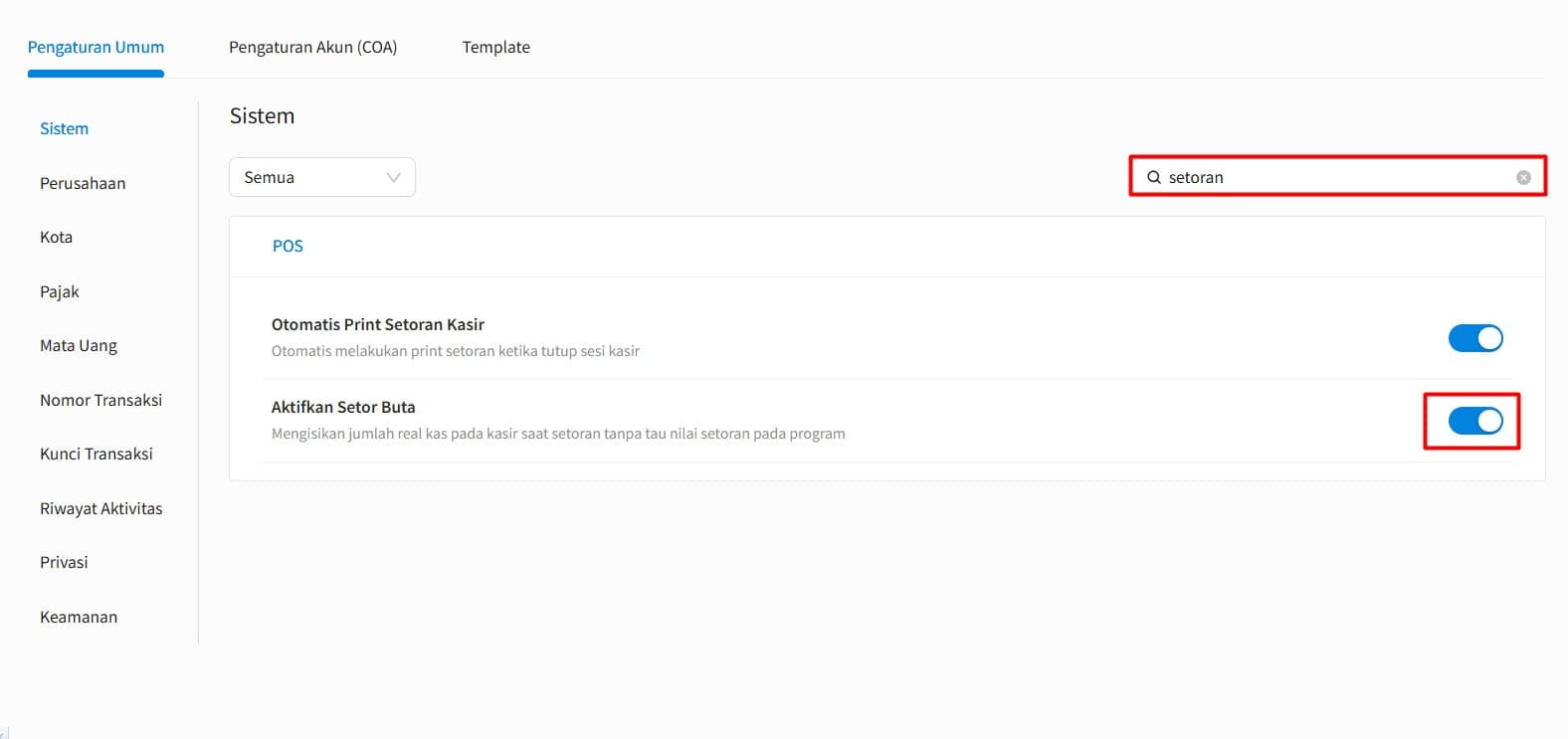Select Mata Uang sidebar item

tap(79, 345)
